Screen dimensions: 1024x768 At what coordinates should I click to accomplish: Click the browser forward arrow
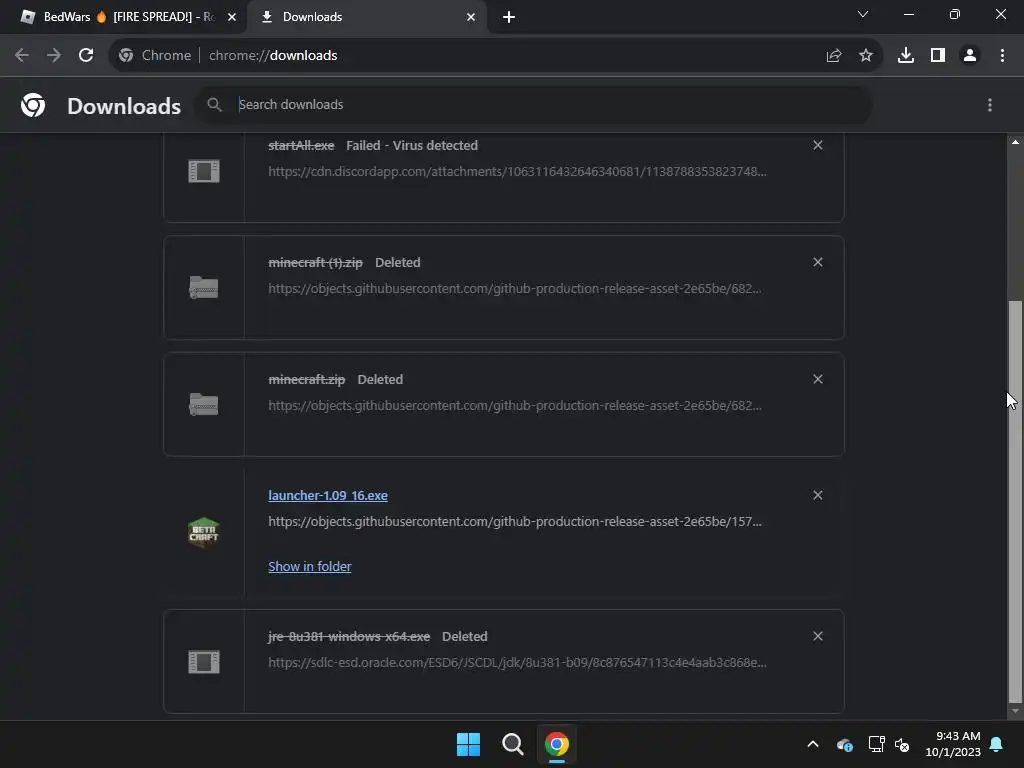tap(54, 56)
